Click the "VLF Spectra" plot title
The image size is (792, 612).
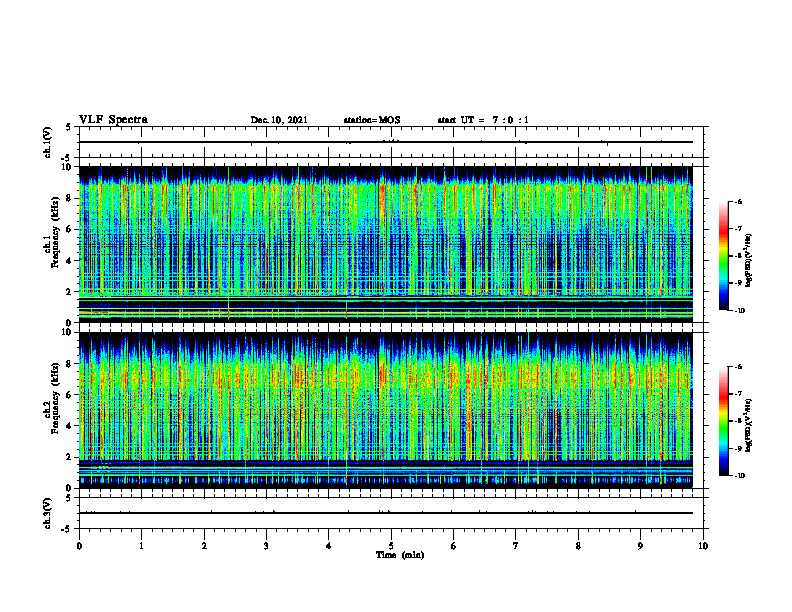coord(113,120)
